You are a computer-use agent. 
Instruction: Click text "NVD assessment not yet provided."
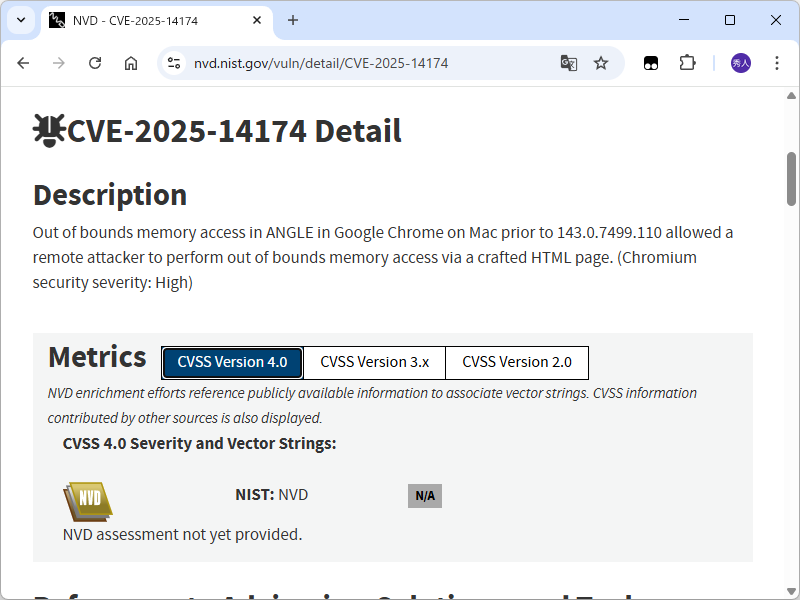coord(183,535)
